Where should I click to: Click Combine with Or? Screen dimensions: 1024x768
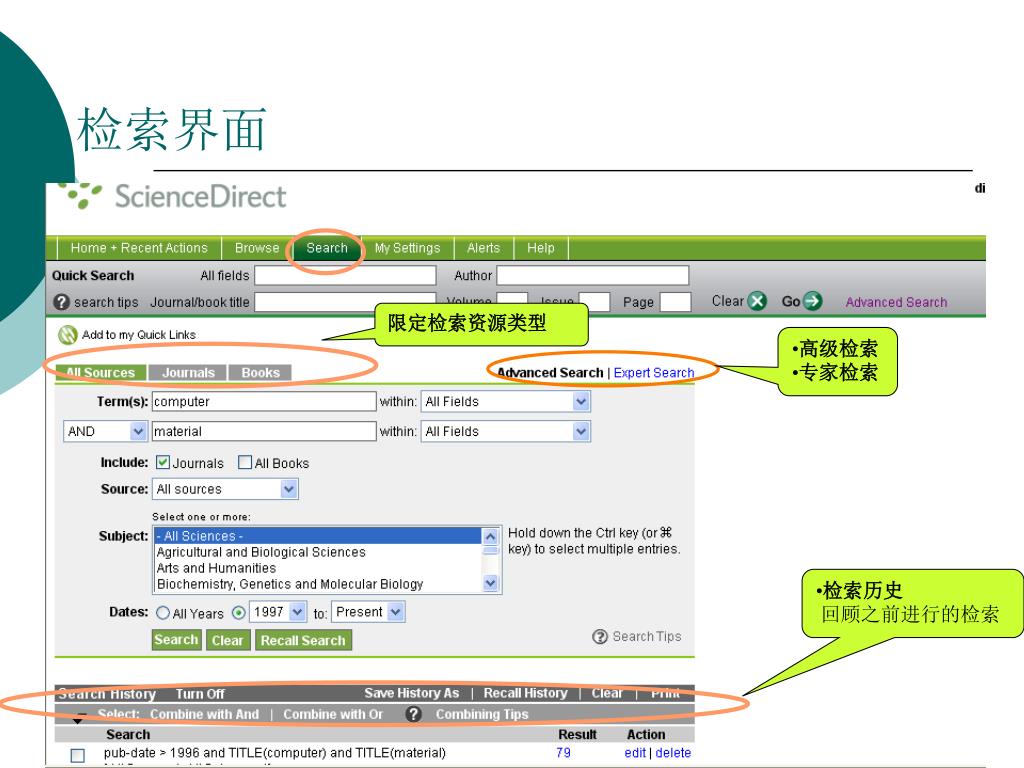[333, 714]
